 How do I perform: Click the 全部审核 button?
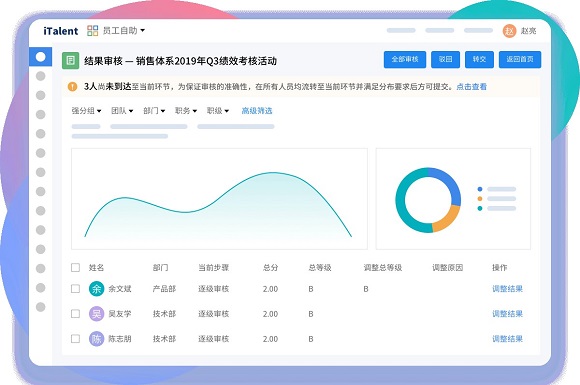tap(405, 60)
